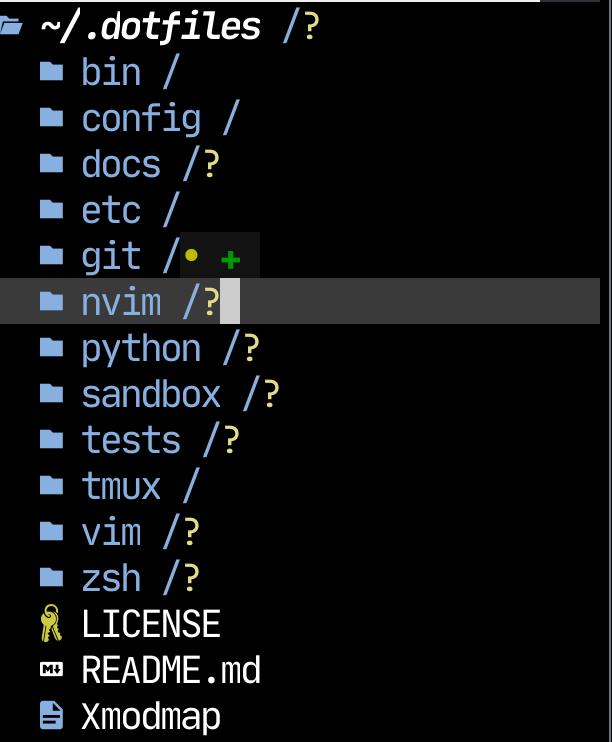
Task: Expand the highlighted nvim directory
Action: [121, 301]
